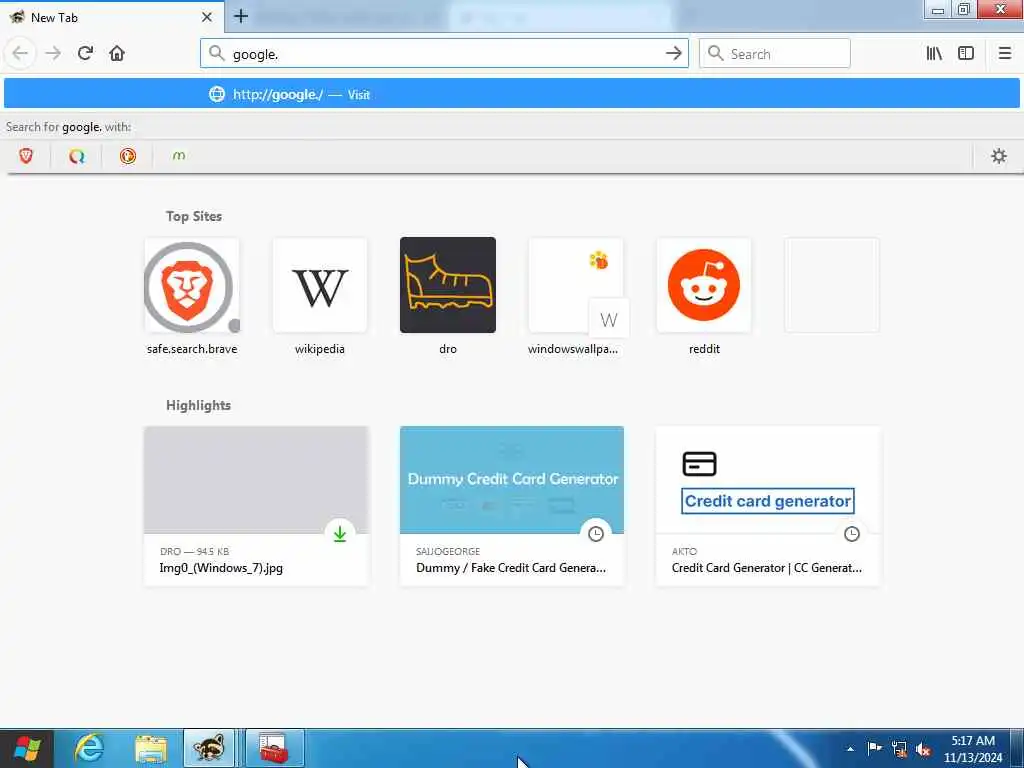Image resolution: width=1024 pixels, height=768 pixels.
Task: Reload the page with the refresh icon
Action: [85, 54]
